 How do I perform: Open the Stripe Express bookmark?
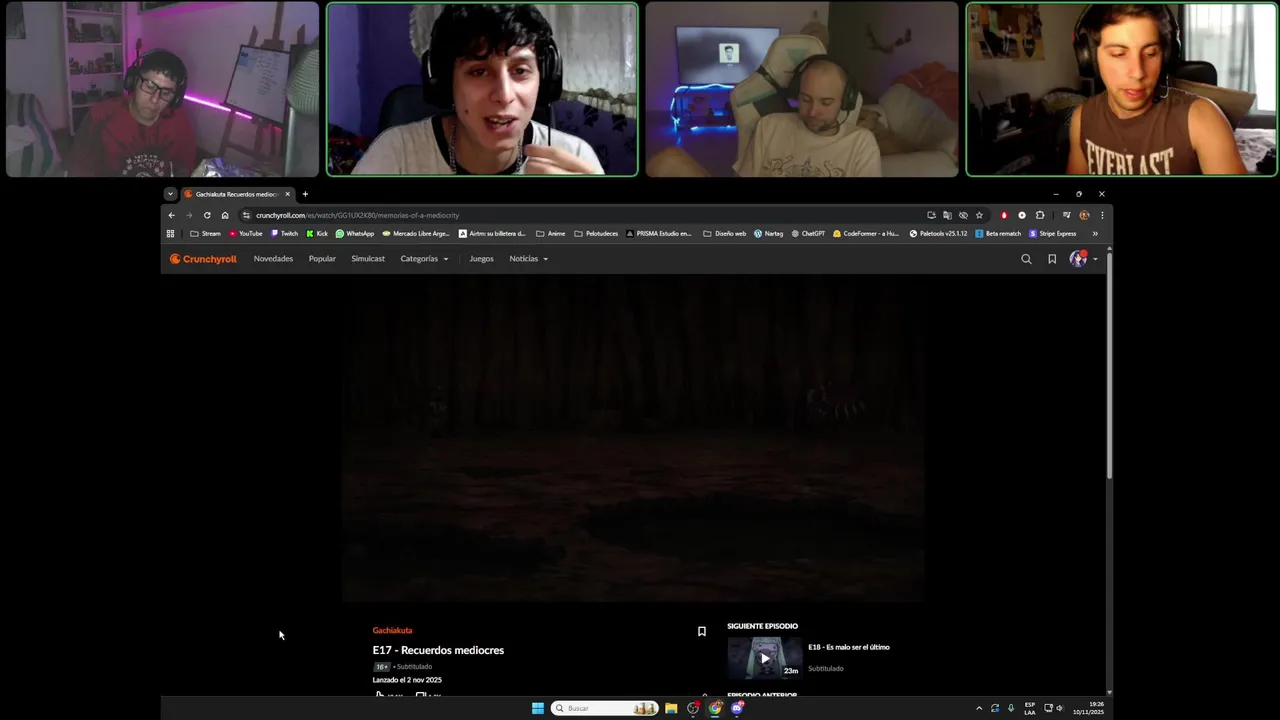[1052, 234]
